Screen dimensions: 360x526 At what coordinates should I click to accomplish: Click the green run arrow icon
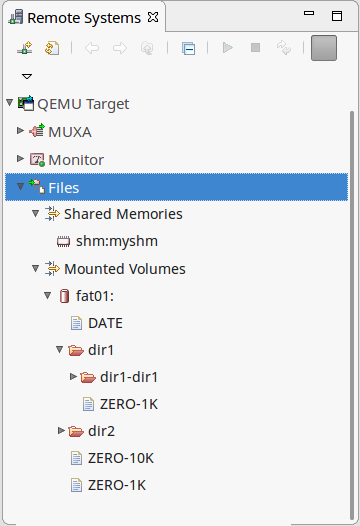(x=228, y=48)
